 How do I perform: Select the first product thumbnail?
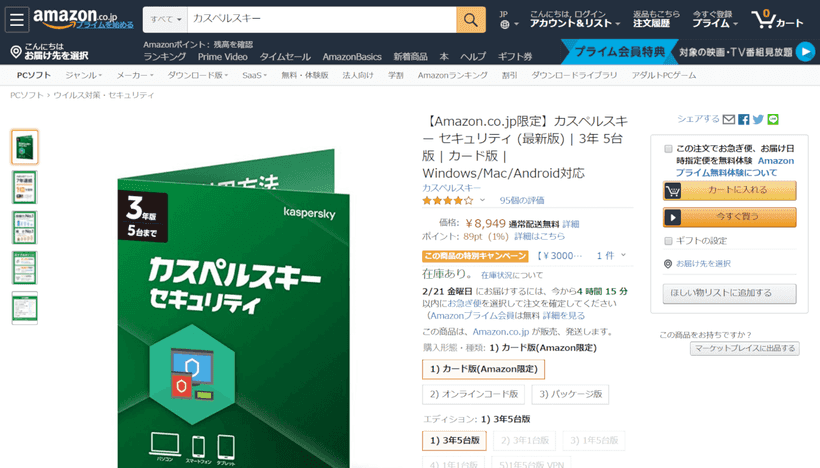pyautogui.click(x=25, y=147)
